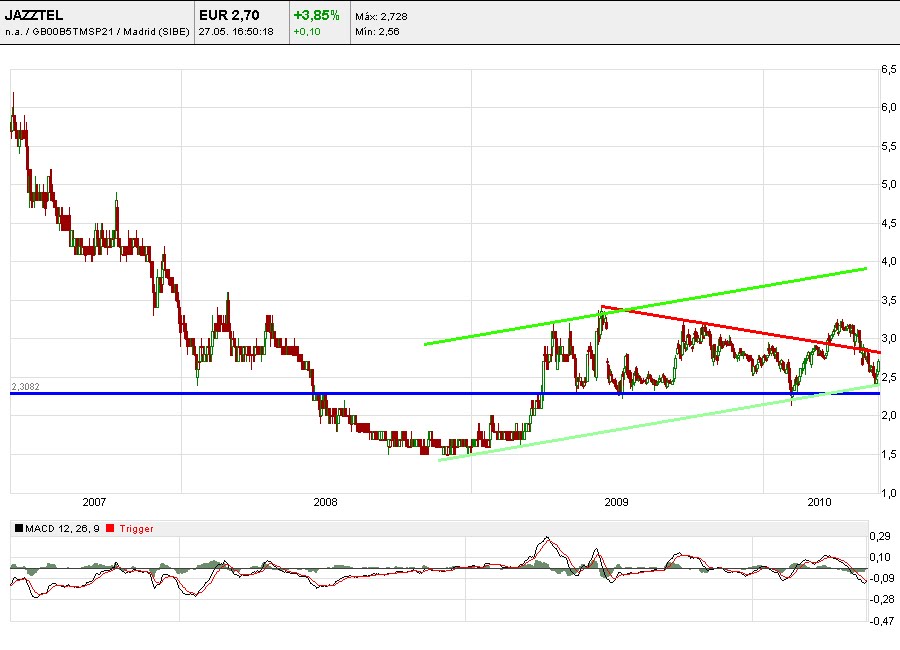Click the lower light-green ascending trendline
This screenshot has width=900, height=650.
coord(659,422)
